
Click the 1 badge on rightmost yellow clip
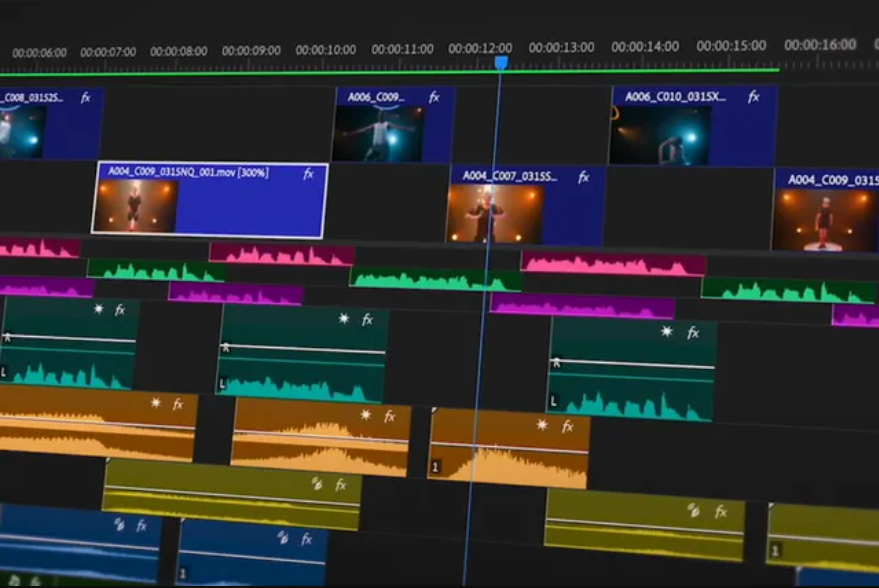(x=775, y=551)
